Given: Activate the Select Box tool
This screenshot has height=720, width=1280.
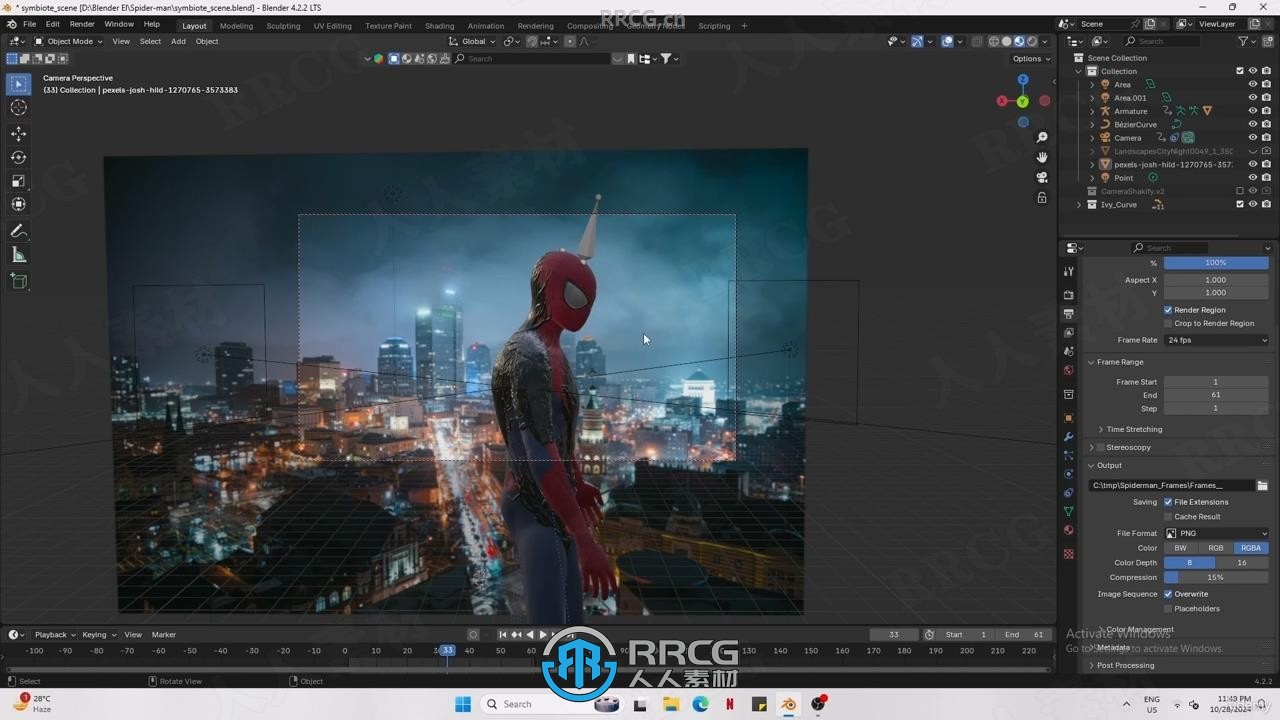Looking at the screenshot, I should click(19, 84).
